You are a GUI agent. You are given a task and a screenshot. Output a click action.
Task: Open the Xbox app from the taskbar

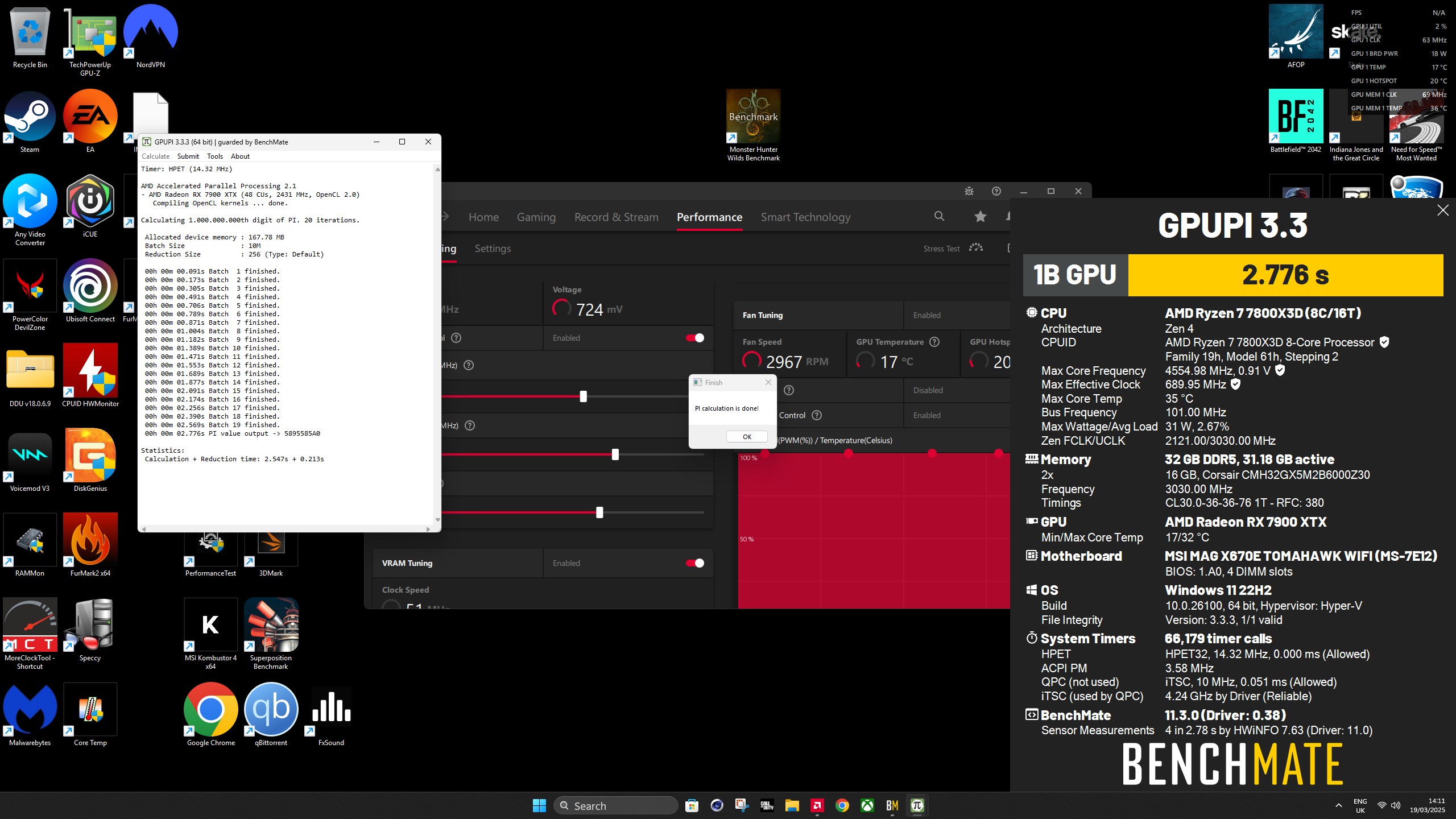pyautogui.click(x=867, y=805)
